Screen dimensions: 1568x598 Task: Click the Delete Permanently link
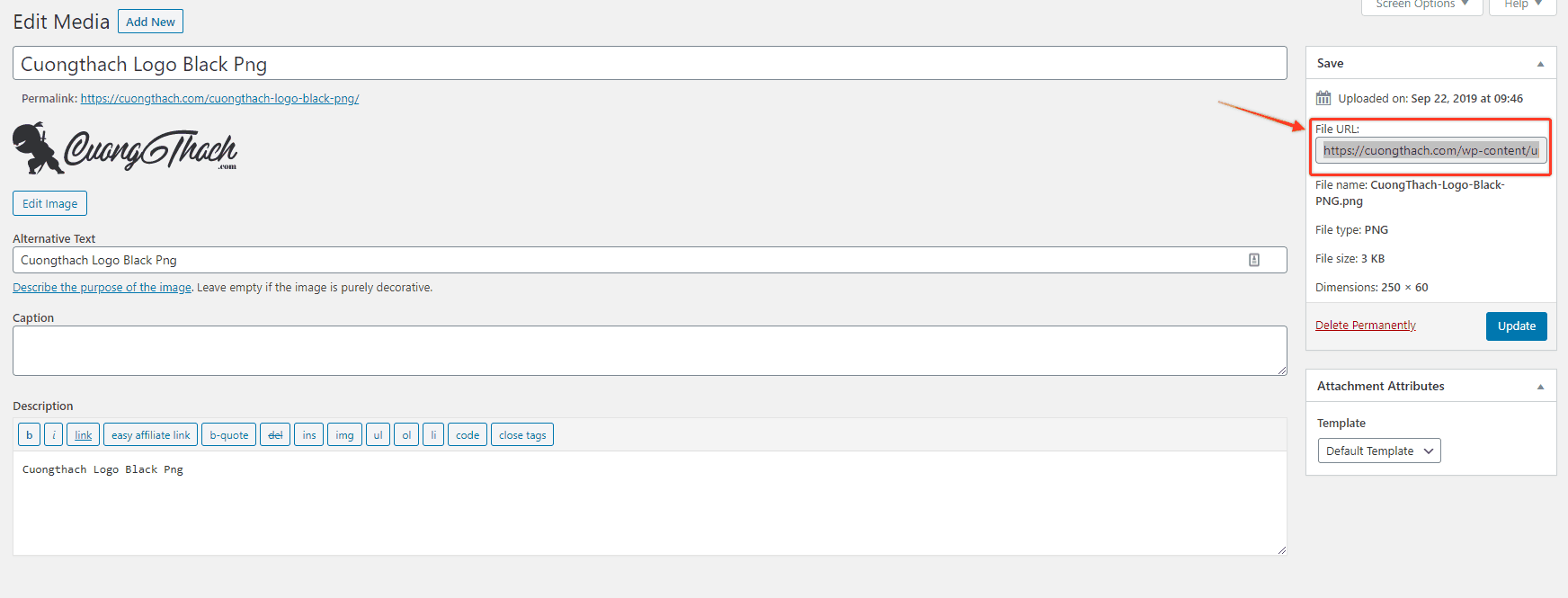[x=1365, y=326]
